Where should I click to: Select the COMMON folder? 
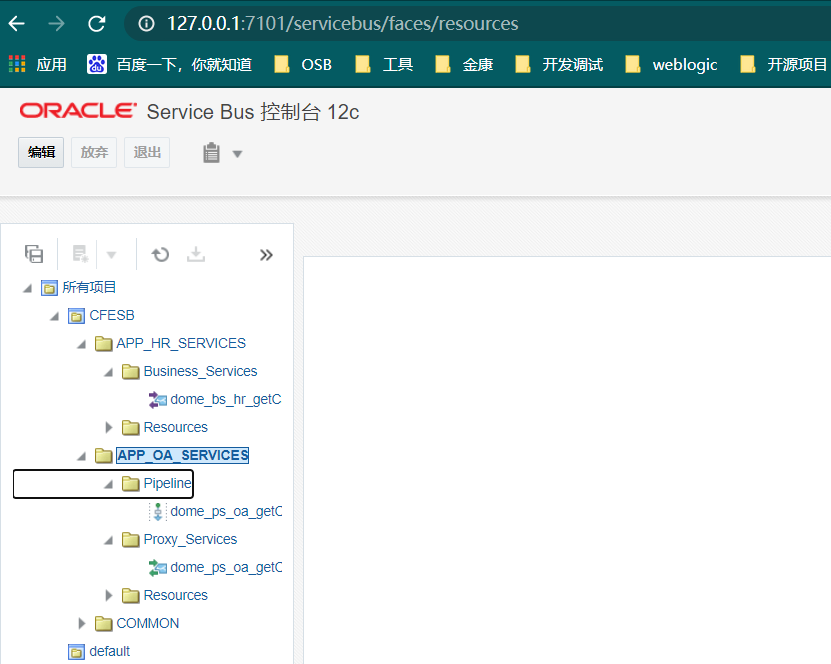point(148,623)
